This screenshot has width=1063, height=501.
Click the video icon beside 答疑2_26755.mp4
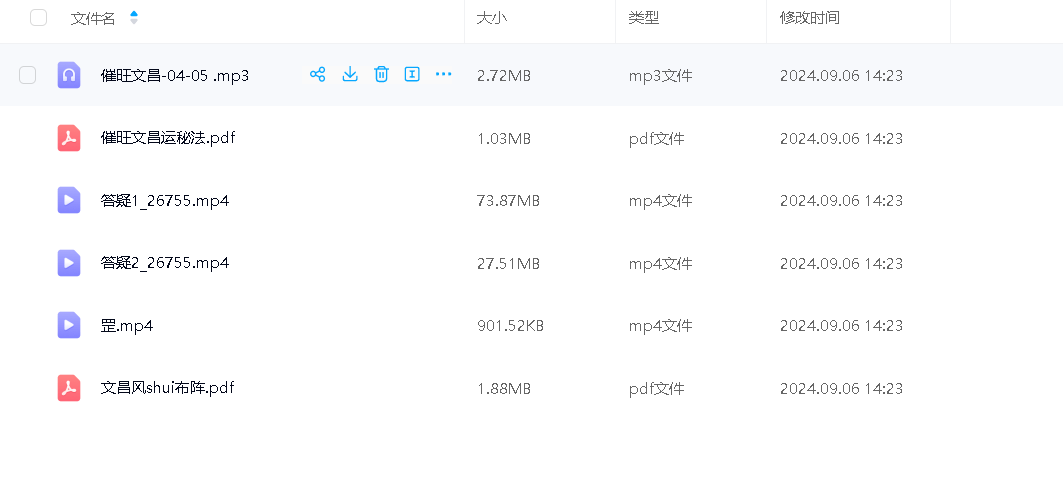point(69,263)
